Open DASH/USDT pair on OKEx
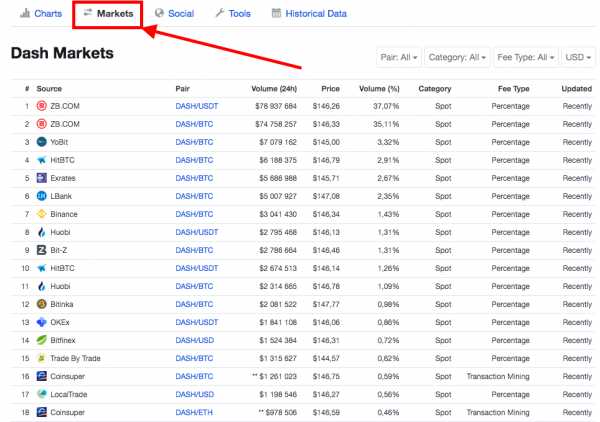This screenshot has height=422, width=600. tap(197, 322)
